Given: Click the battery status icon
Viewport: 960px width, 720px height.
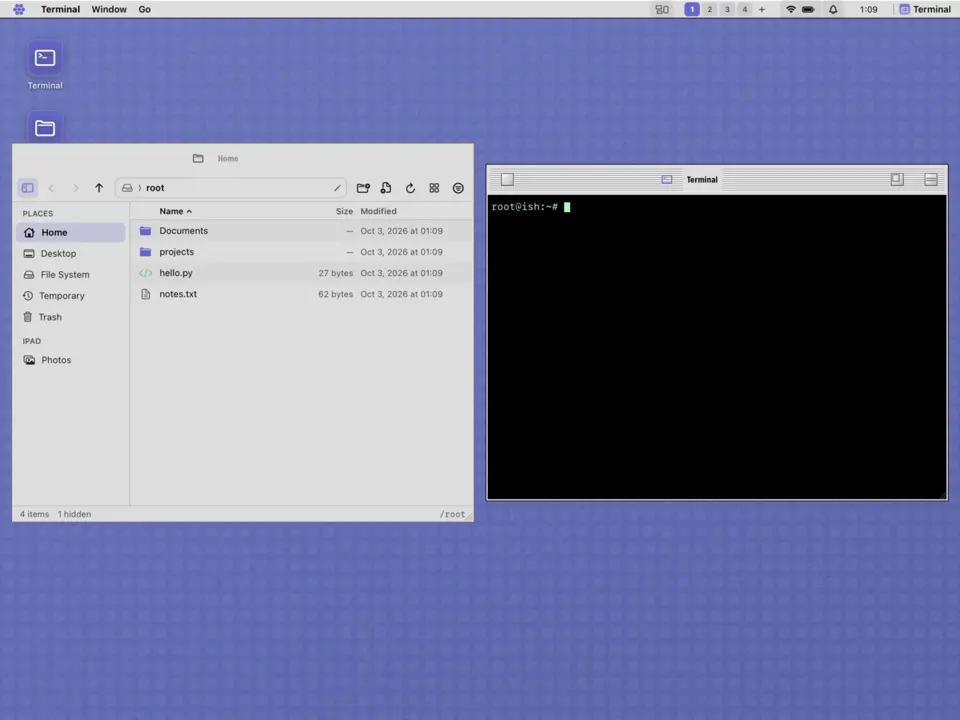Looking at the screenshot, I should coord(808,9).
